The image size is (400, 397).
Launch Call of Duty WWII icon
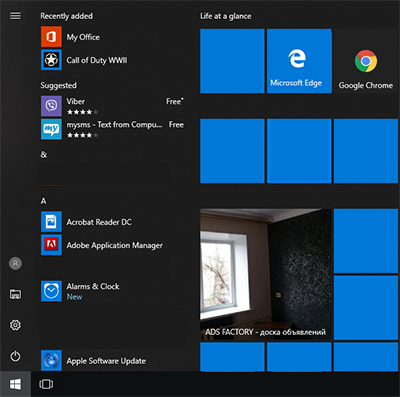tap(51, 60)
